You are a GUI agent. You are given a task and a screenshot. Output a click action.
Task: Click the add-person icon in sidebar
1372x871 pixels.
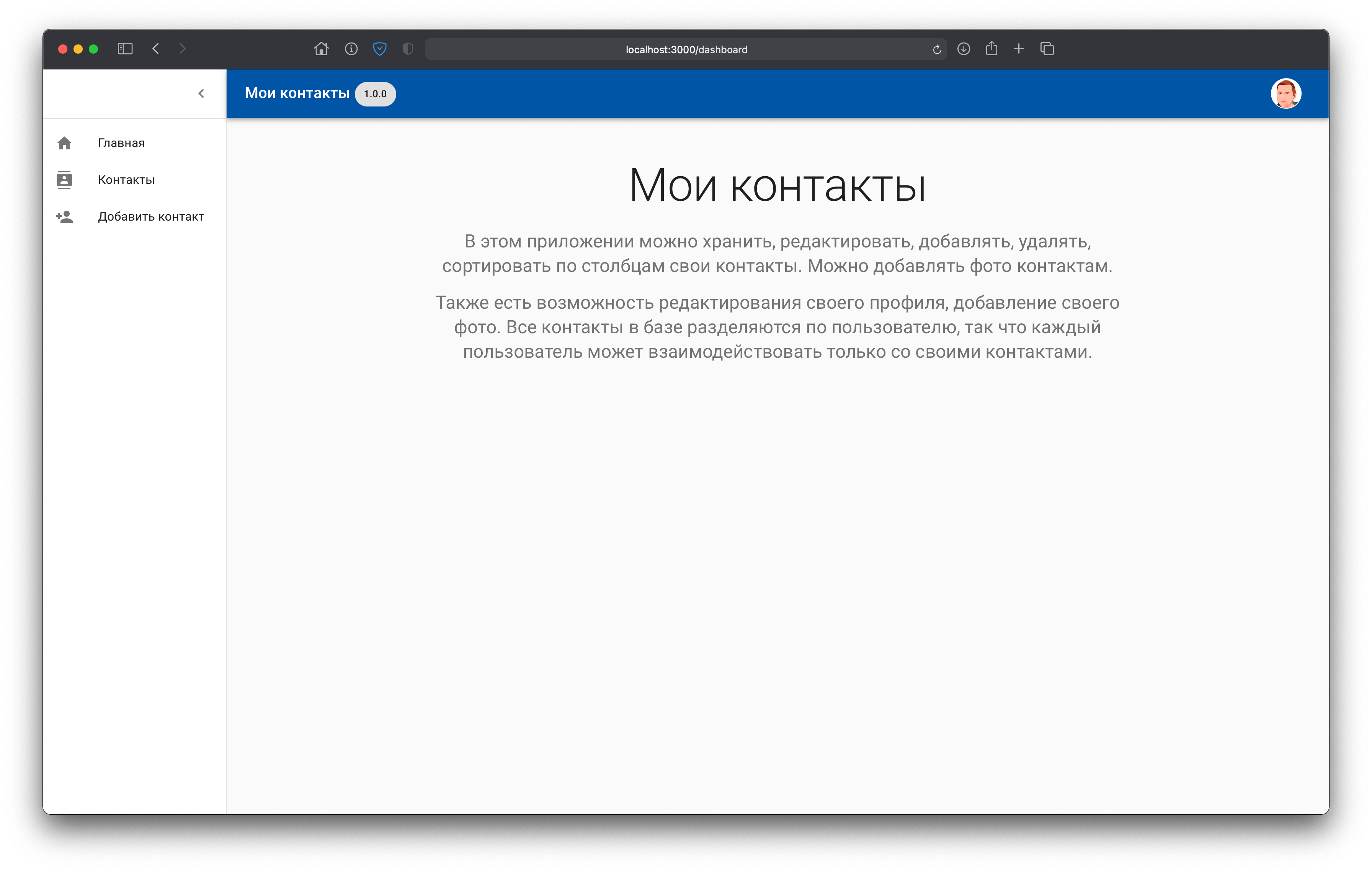pyautogui.click(x=64, y=217)
